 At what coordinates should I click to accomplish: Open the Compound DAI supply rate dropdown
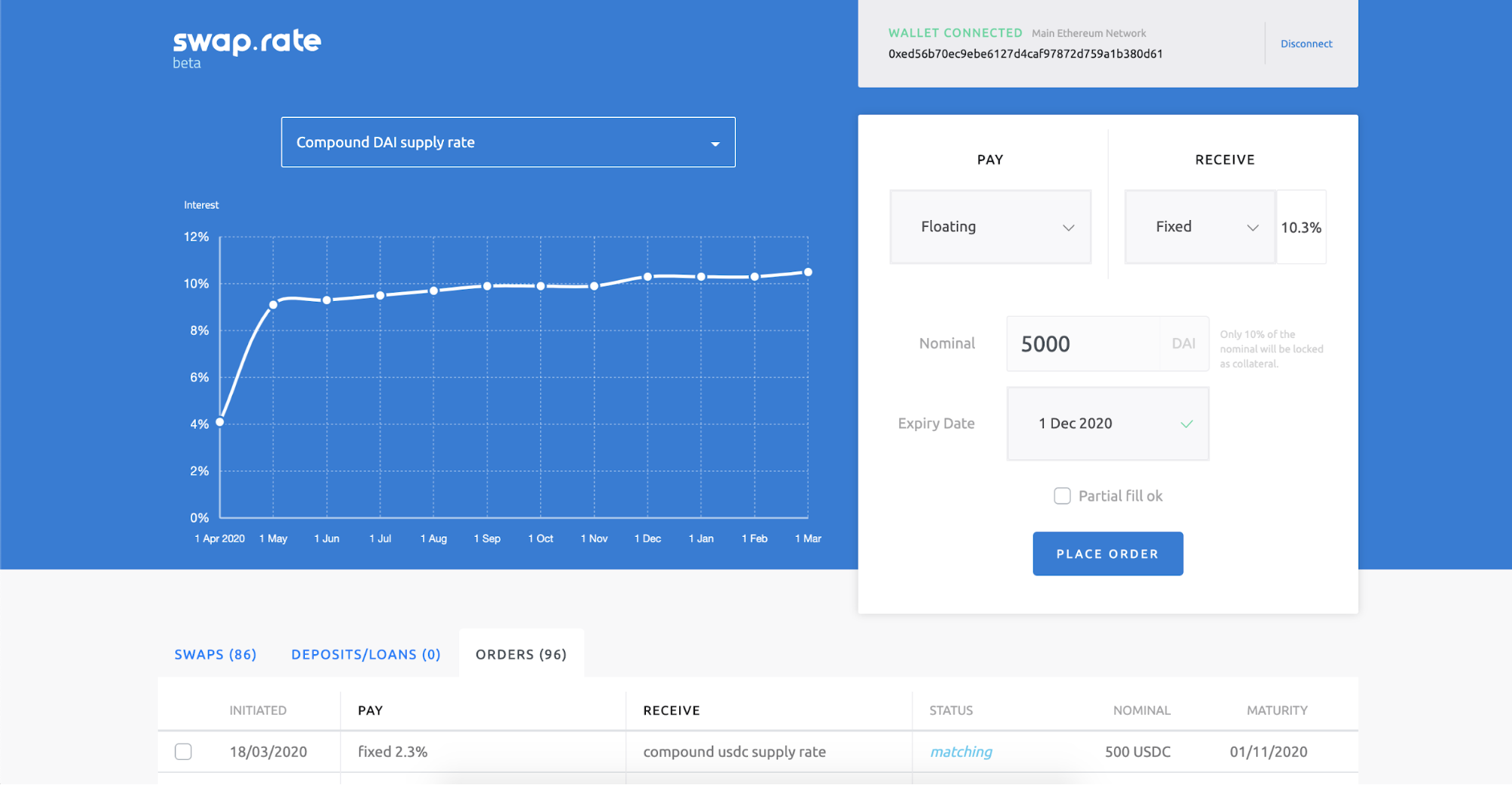508,142
